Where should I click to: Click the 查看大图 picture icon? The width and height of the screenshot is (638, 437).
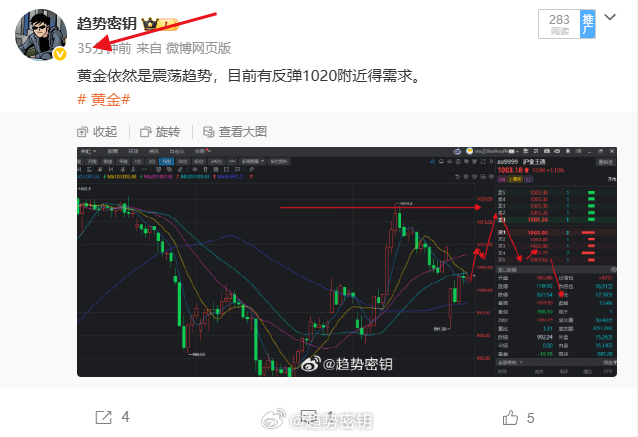(208, 132)
